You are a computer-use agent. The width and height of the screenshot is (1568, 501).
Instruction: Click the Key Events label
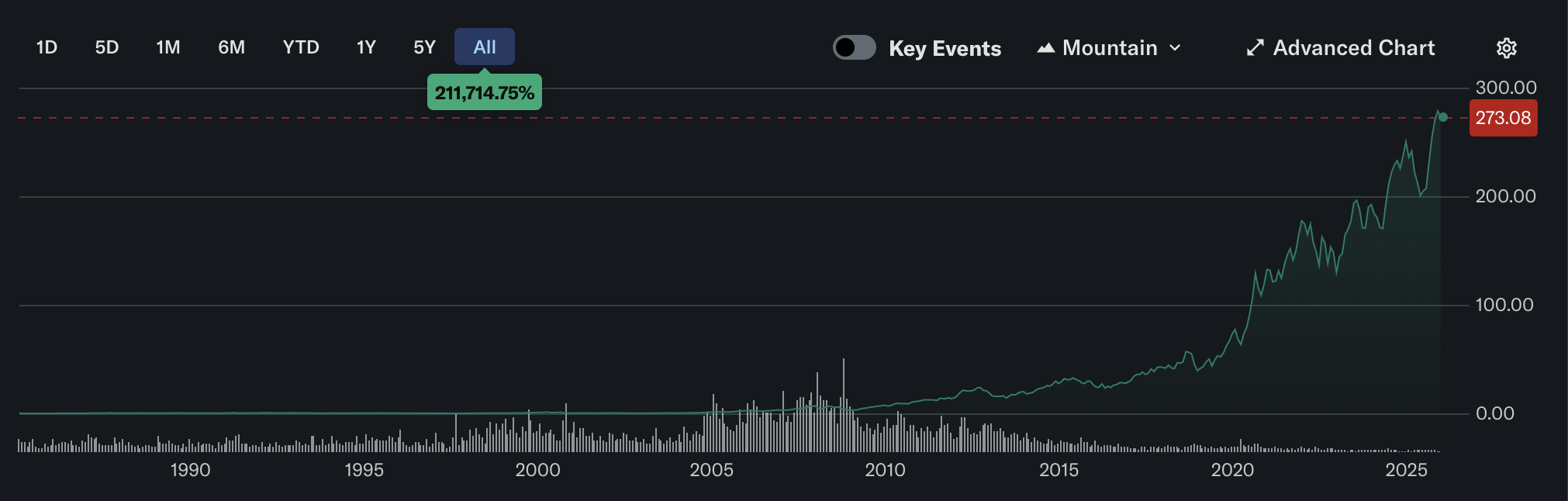(945, 48)
